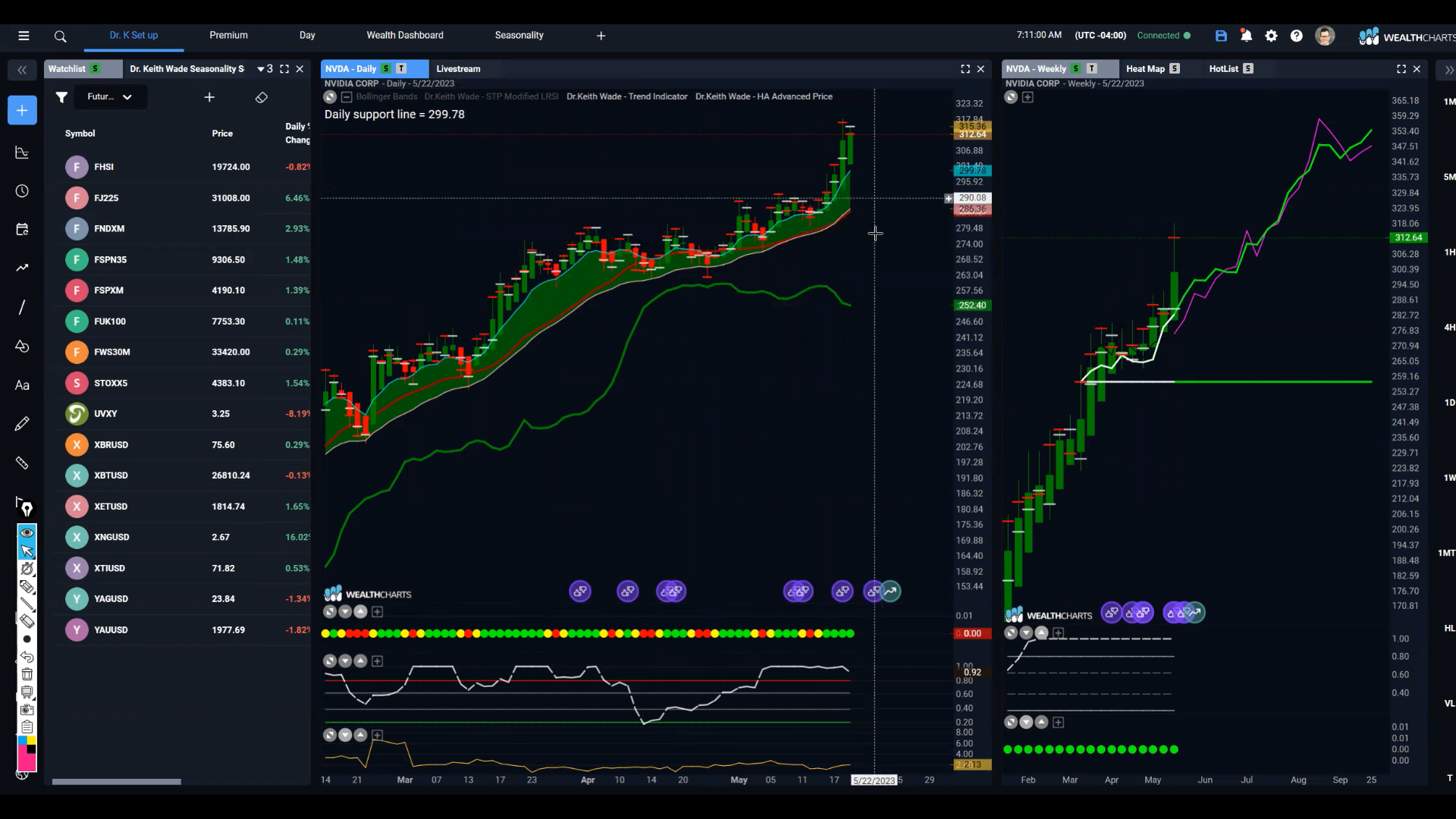Open the hamburger main menu
The image size is (1456, 819).
pyautogui.click(x=24, y=36)
